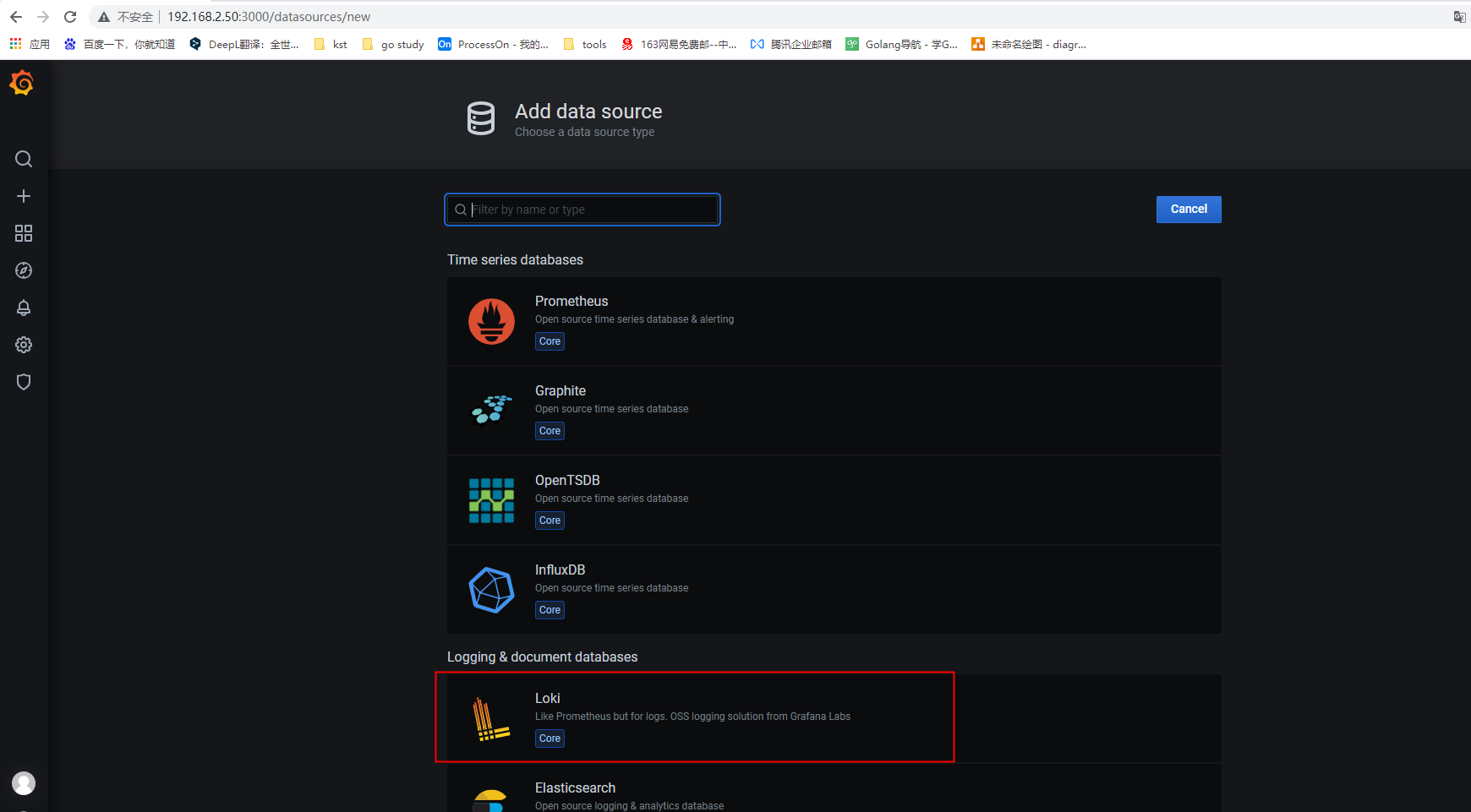This screenshot has height=812, width=1471.
Task: Open the Alerting bell icon
Action: (24, 308)
